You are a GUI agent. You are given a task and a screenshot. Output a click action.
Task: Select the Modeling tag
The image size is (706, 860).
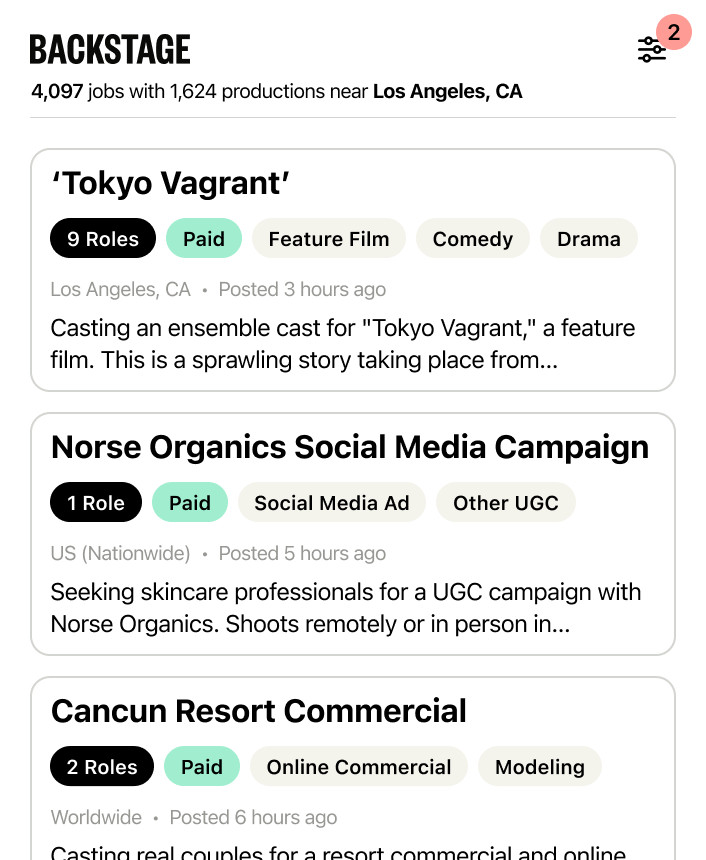coord(540,767)
